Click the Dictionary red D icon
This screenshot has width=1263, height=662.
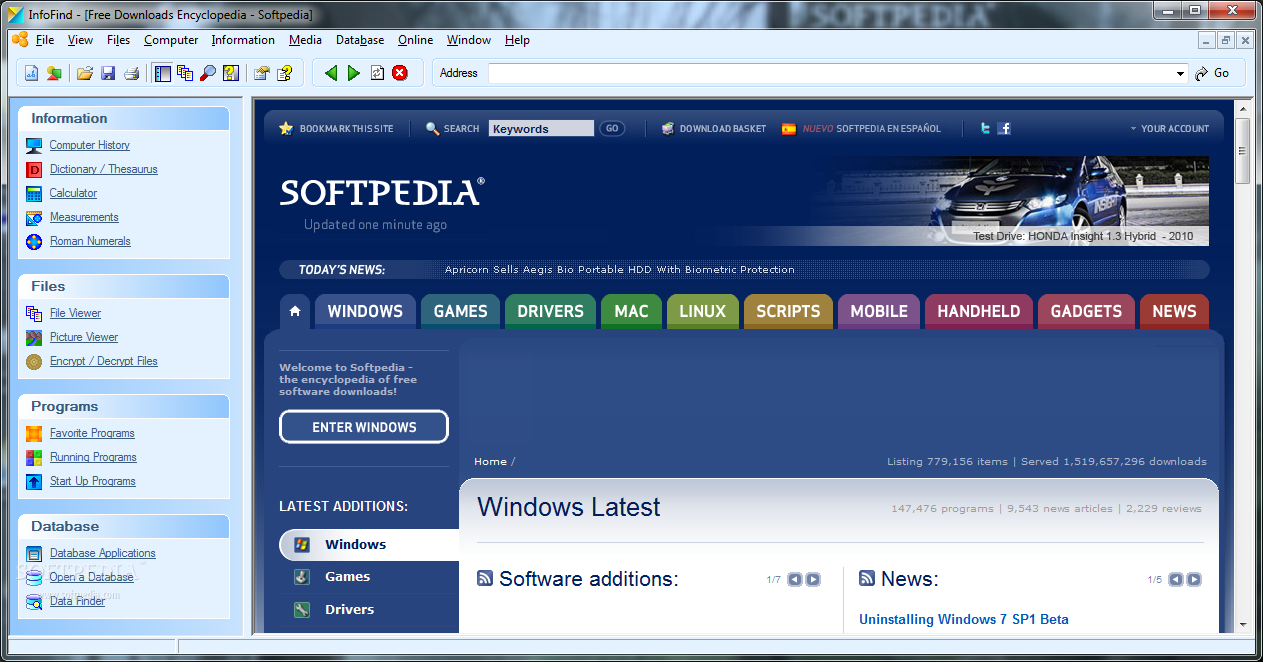pos(34,169)
